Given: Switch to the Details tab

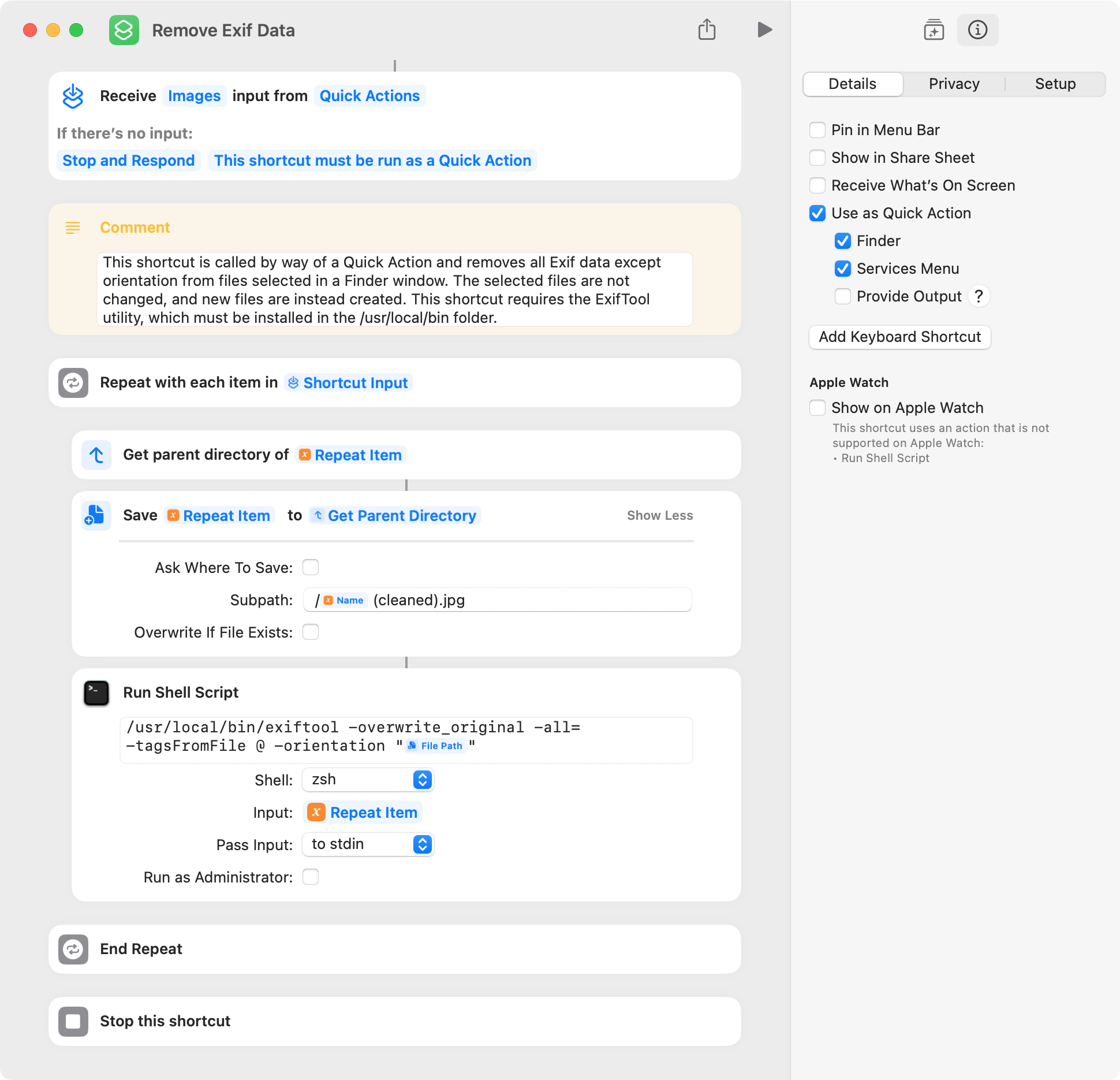Looking at the screenshot, I should point(853,84).
